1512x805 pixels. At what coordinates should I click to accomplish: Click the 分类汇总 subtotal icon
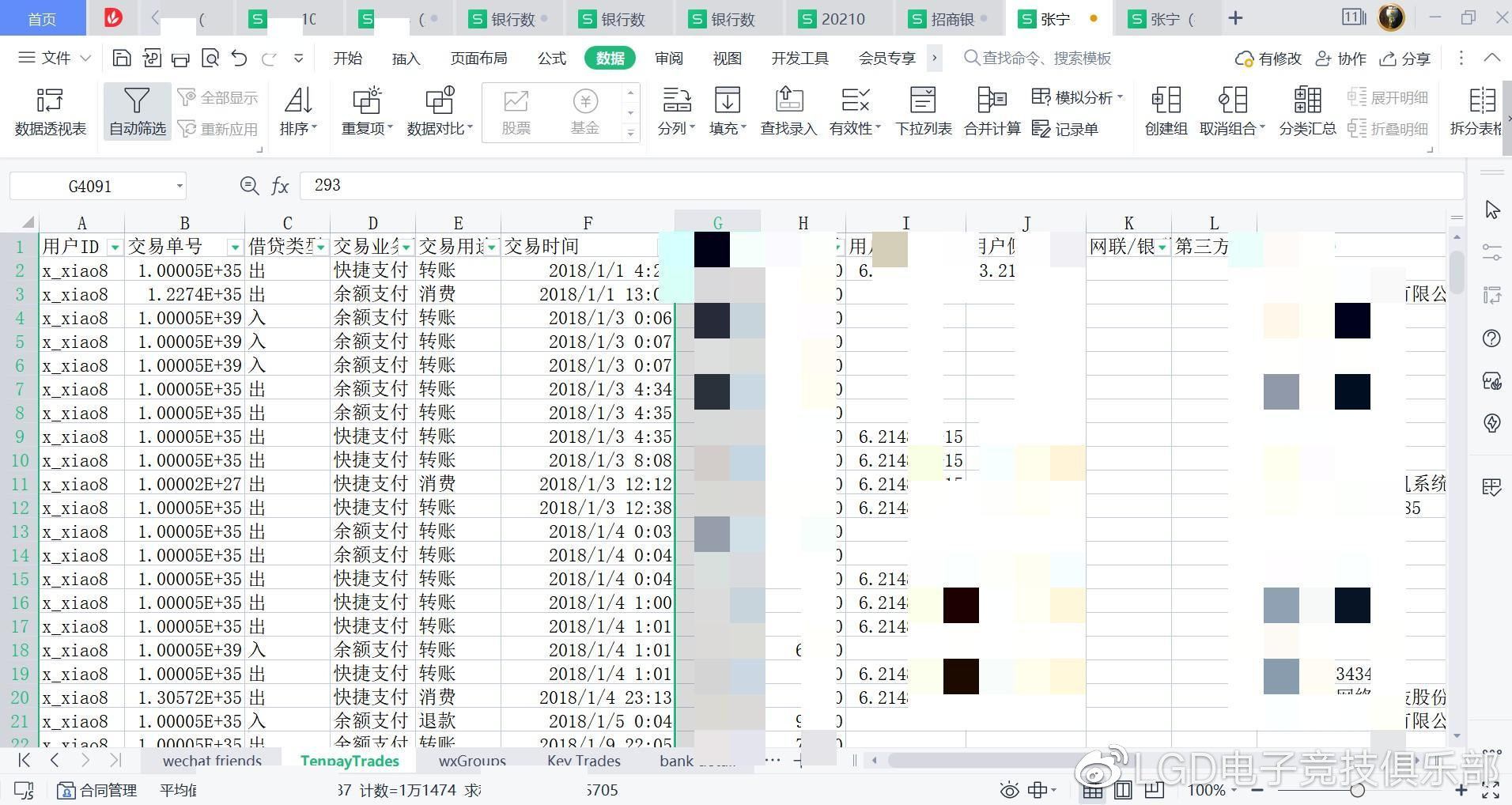pos(1306,111)
